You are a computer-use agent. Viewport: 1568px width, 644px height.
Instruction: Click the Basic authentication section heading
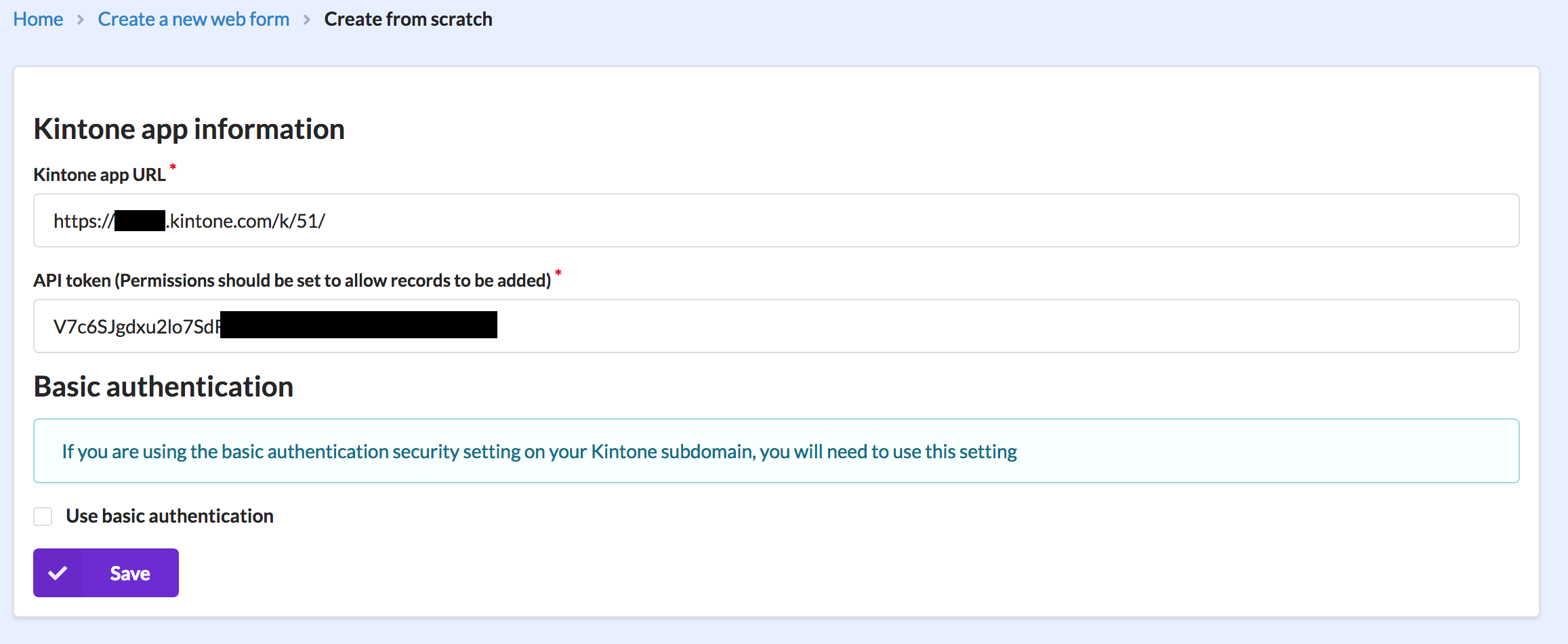click(x=163, y=387)
